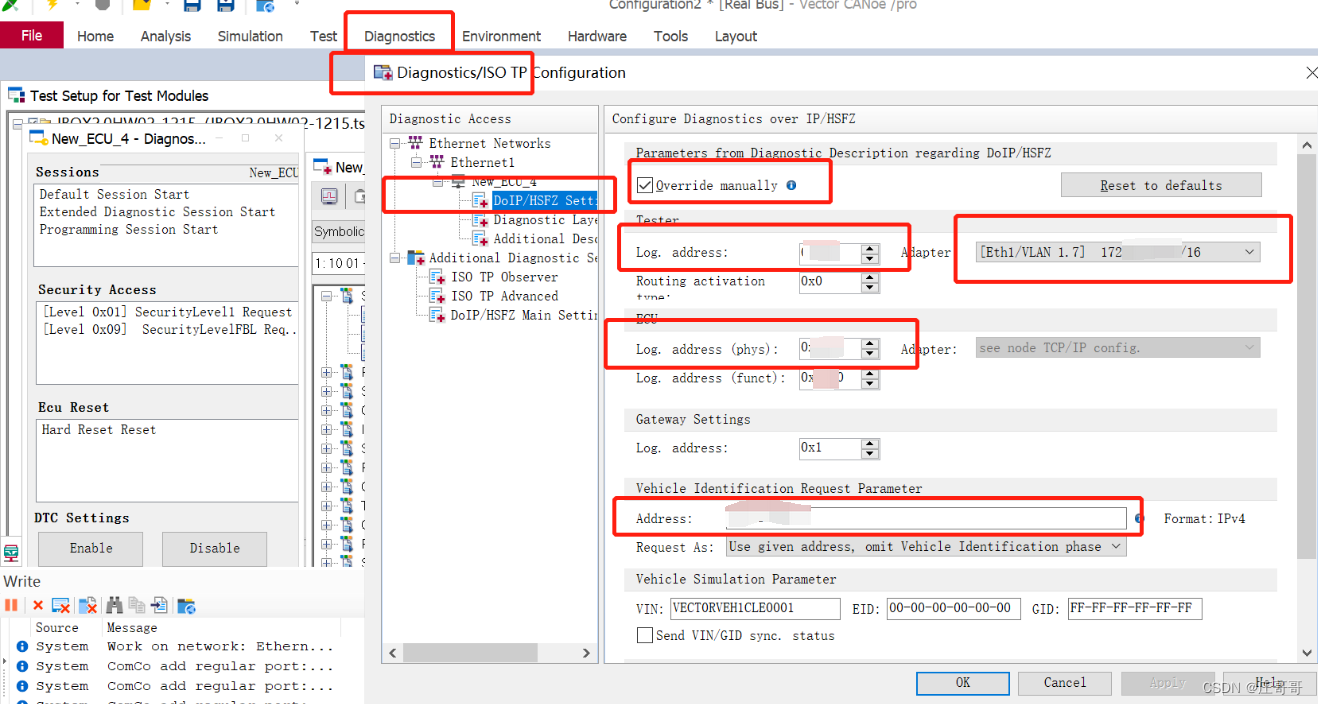Click dropdown arrow next to Start measurement icon
This screenshot has height=704, width=1318.
pos(77,5)
